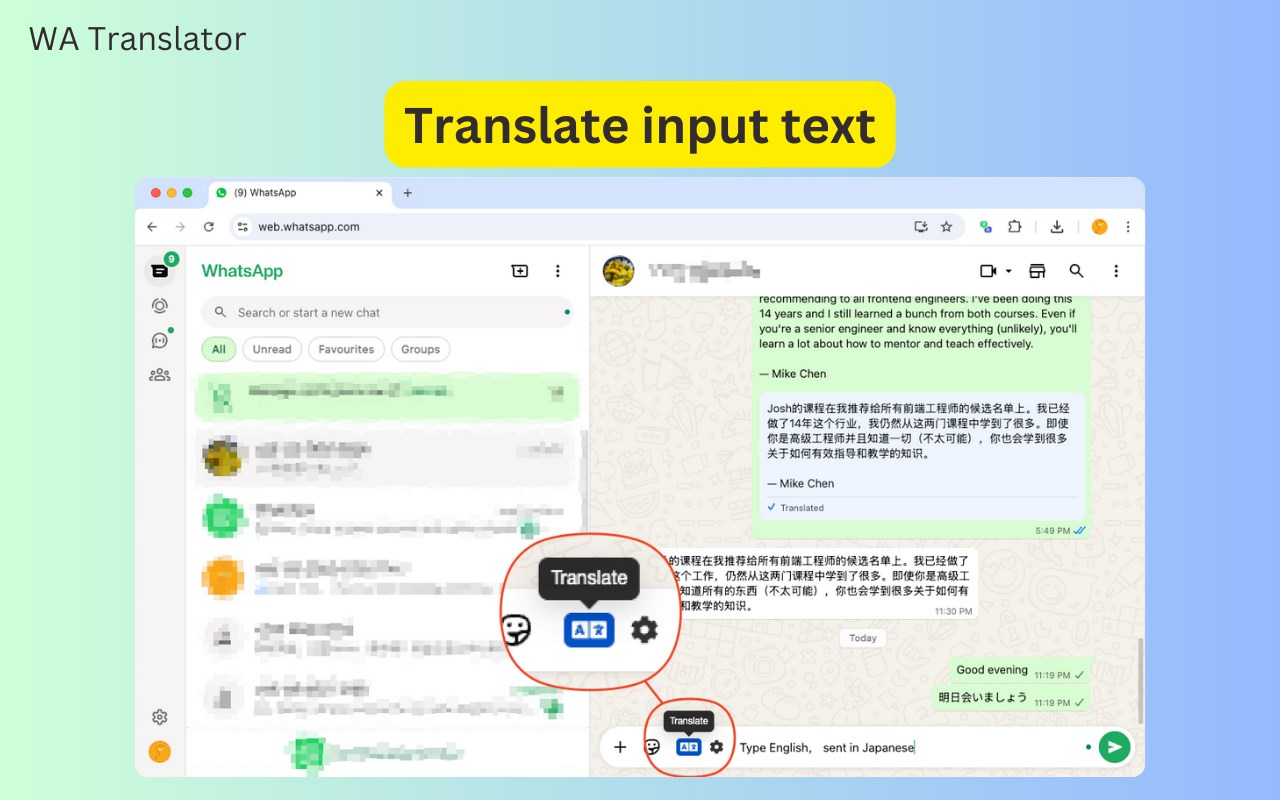The width and height of the screenshot is (1280, 800).
Task: Click the "Good evening" message bubble
Action: [1020, 671]
